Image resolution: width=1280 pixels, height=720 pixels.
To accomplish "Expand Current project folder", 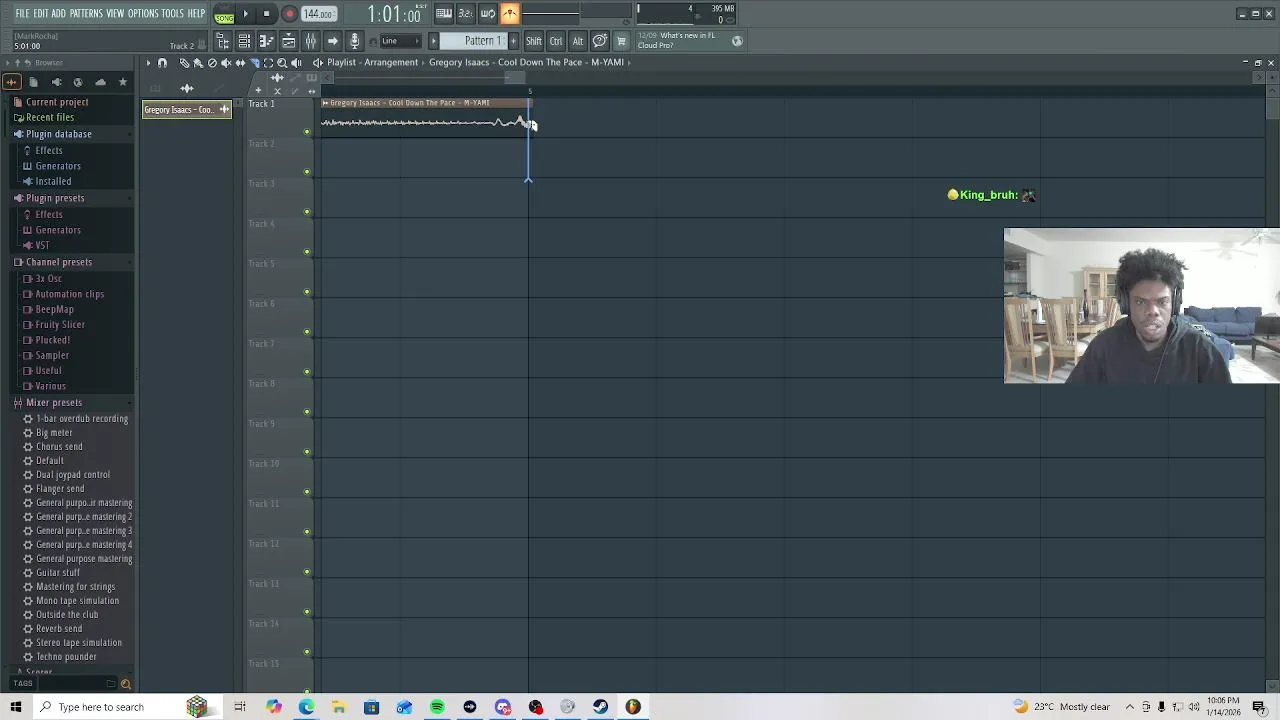I will [57, 102].
